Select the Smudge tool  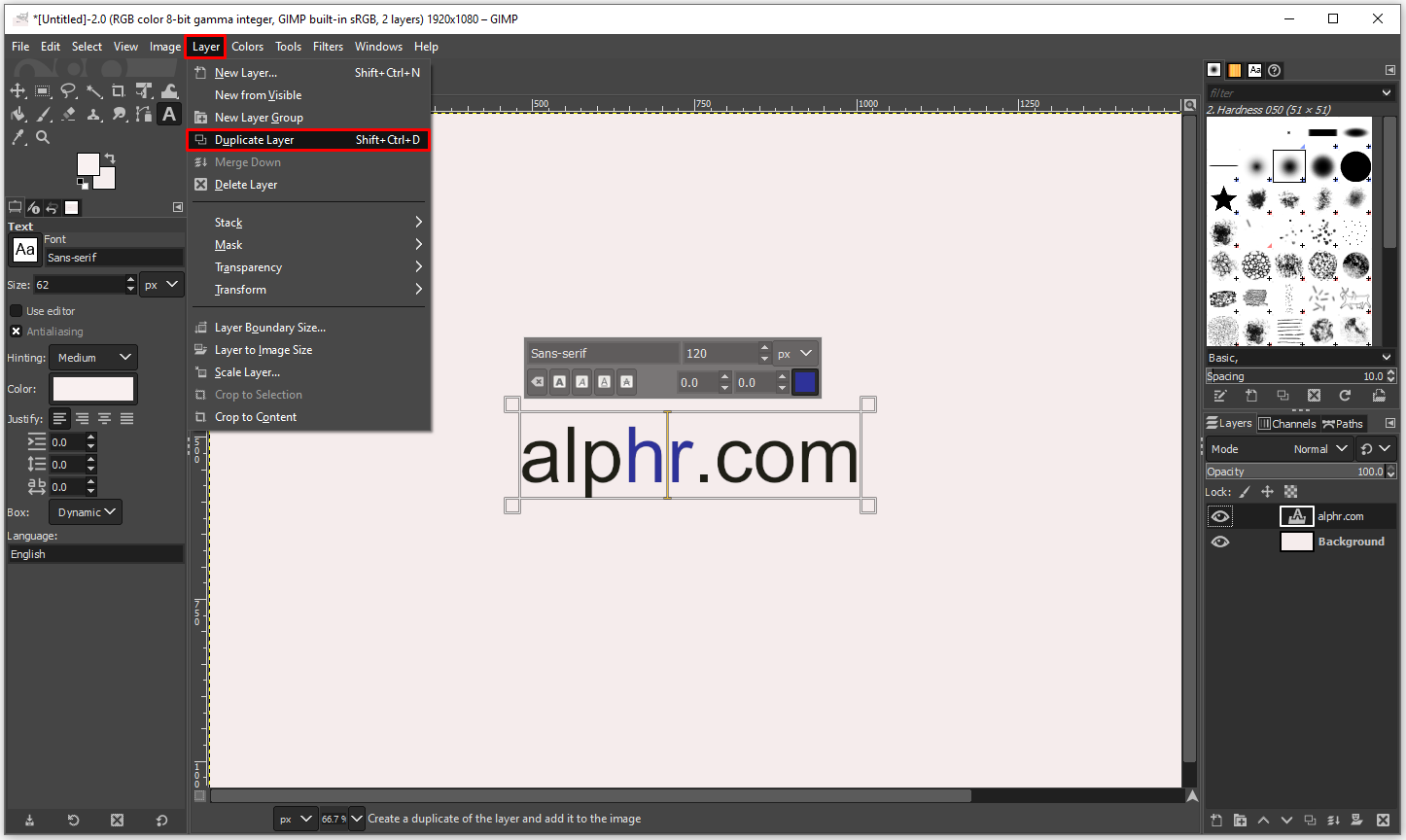point(119,114)
